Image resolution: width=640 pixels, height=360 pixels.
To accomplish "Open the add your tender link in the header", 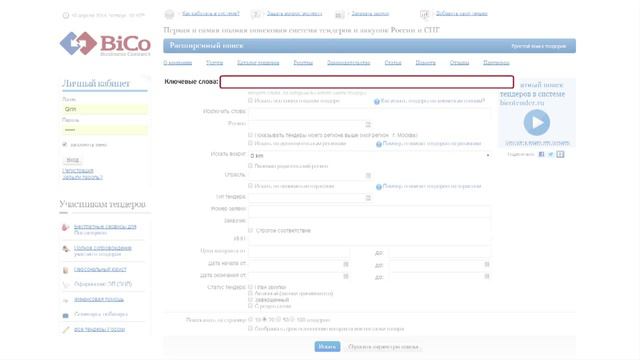I will [x=462, y=13].
